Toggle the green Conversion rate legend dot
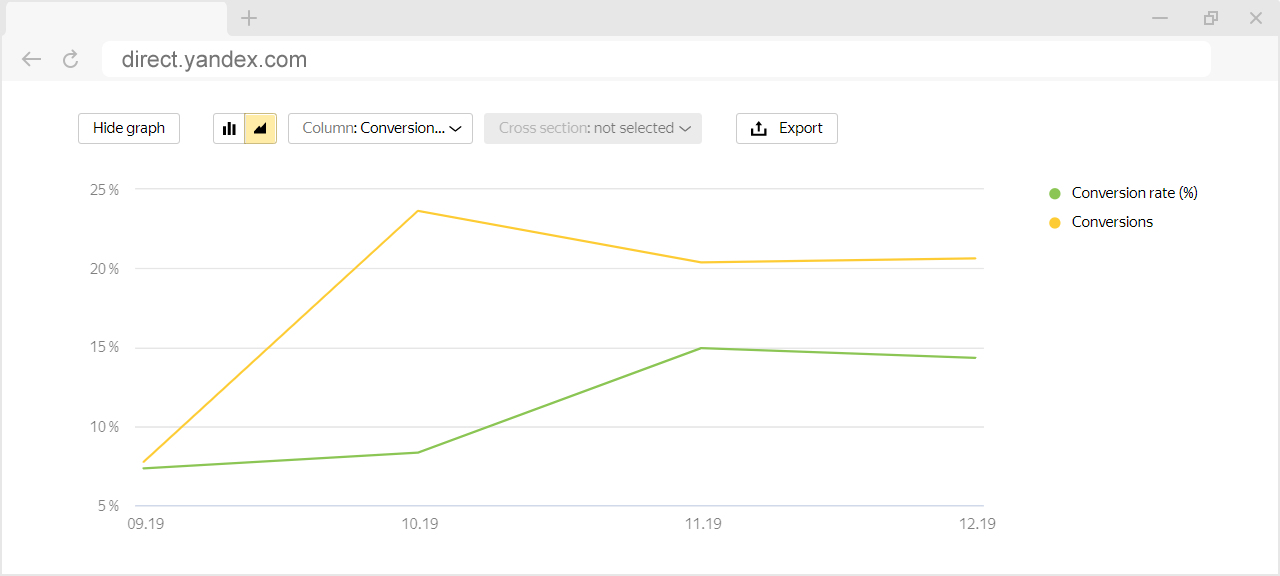The image size is (1280, 576). coord(1054,193)
